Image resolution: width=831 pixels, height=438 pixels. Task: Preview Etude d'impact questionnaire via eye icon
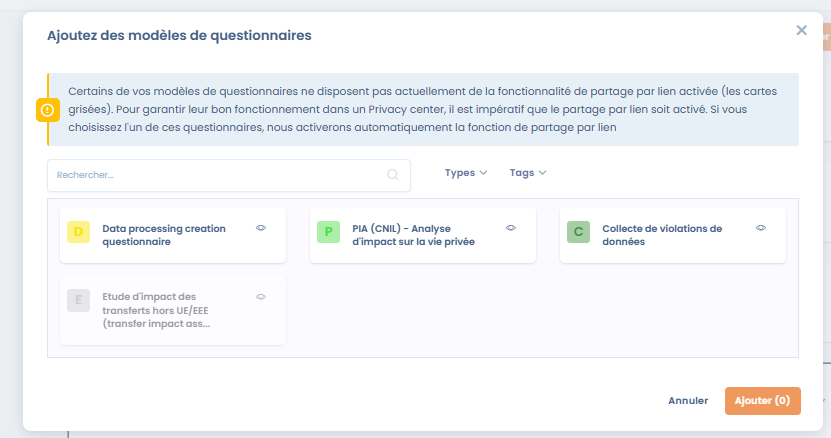point(261,296)
